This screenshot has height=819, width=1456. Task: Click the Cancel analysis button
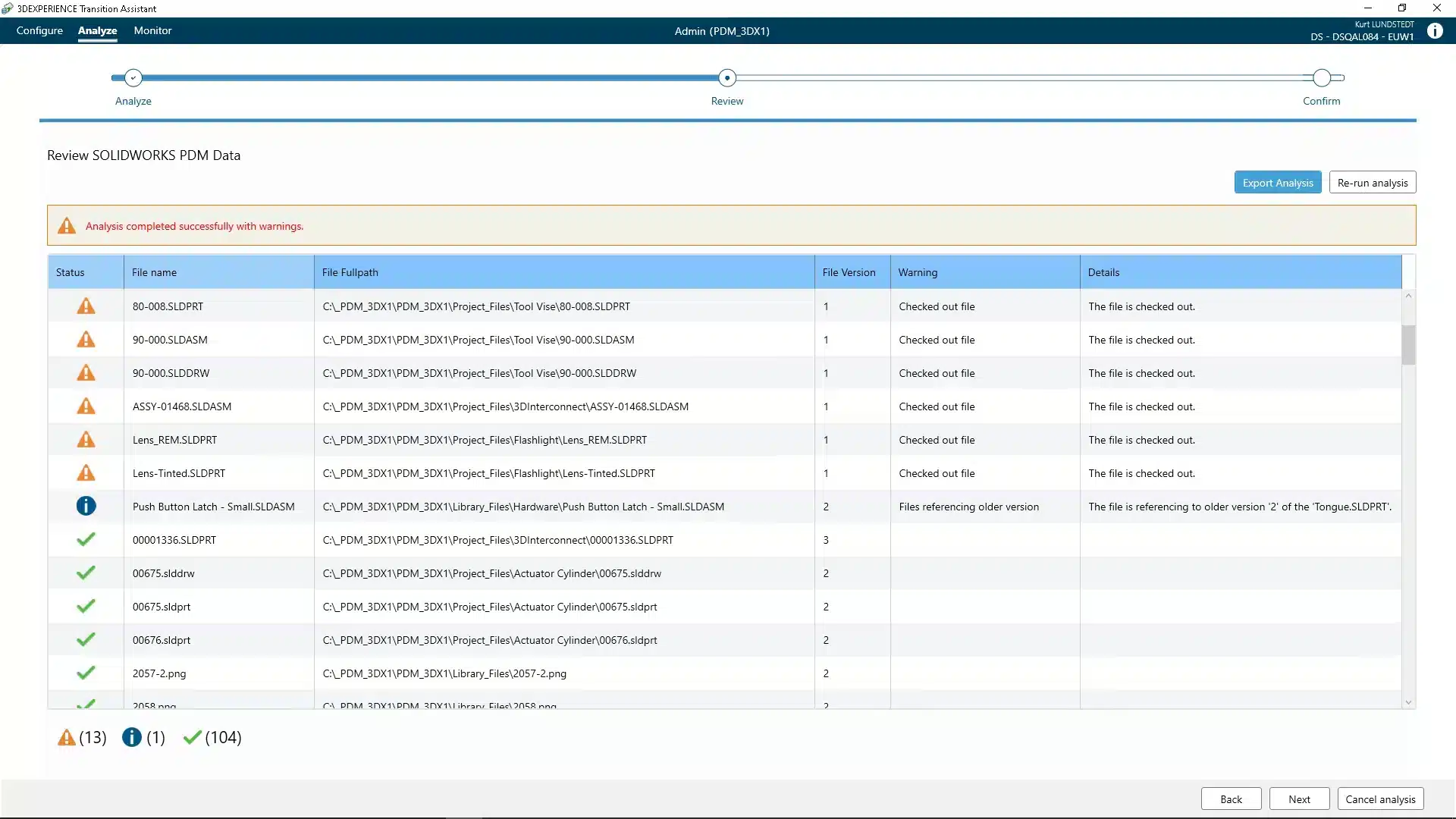(x=1380, y=799)
